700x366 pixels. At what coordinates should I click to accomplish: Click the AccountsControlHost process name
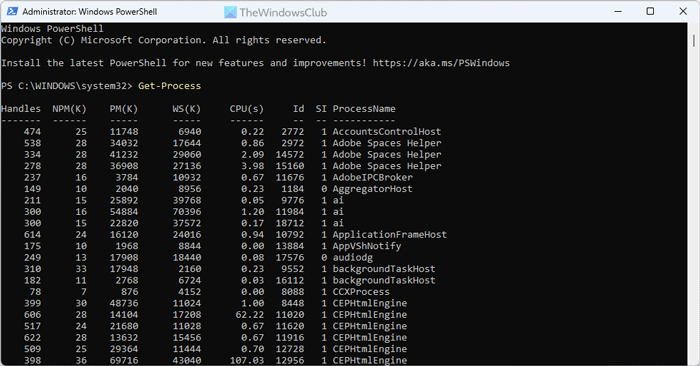pos(387,132)
